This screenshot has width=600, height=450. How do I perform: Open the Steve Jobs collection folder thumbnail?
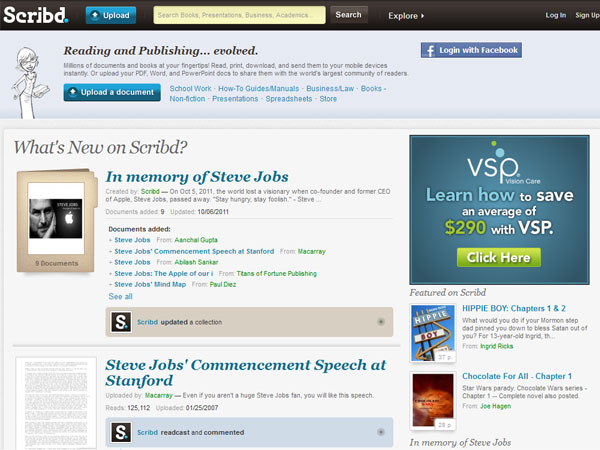(x=56, y=221)
